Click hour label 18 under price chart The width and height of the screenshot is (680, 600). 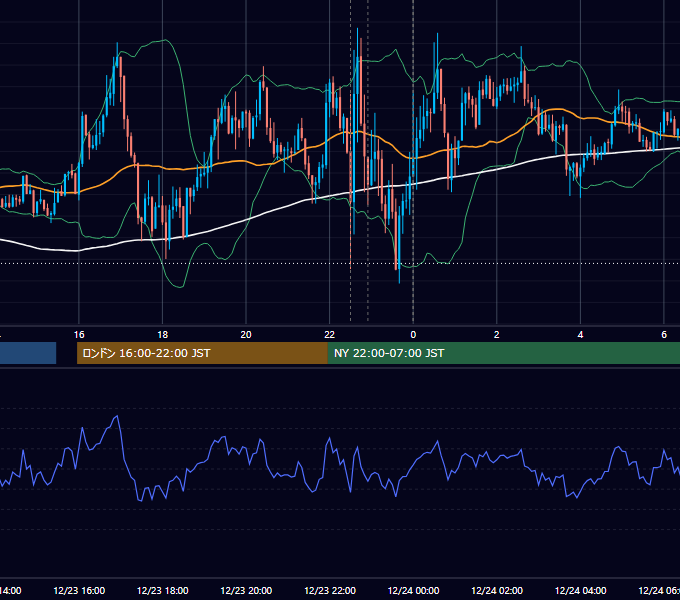(x=163, y=334)
